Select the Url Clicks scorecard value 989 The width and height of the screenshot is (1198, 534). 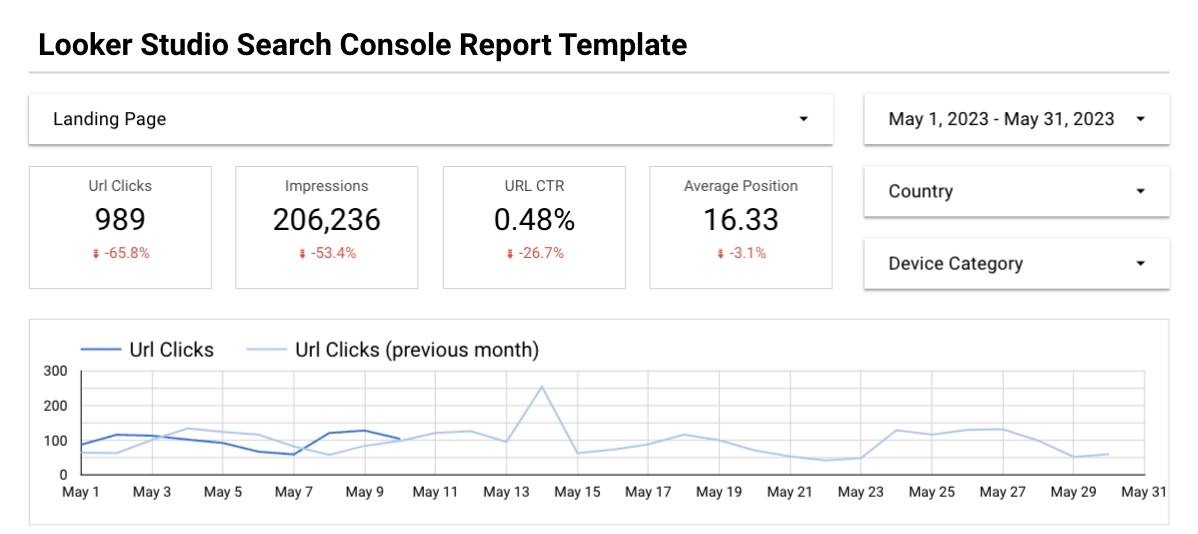[120, 220]
